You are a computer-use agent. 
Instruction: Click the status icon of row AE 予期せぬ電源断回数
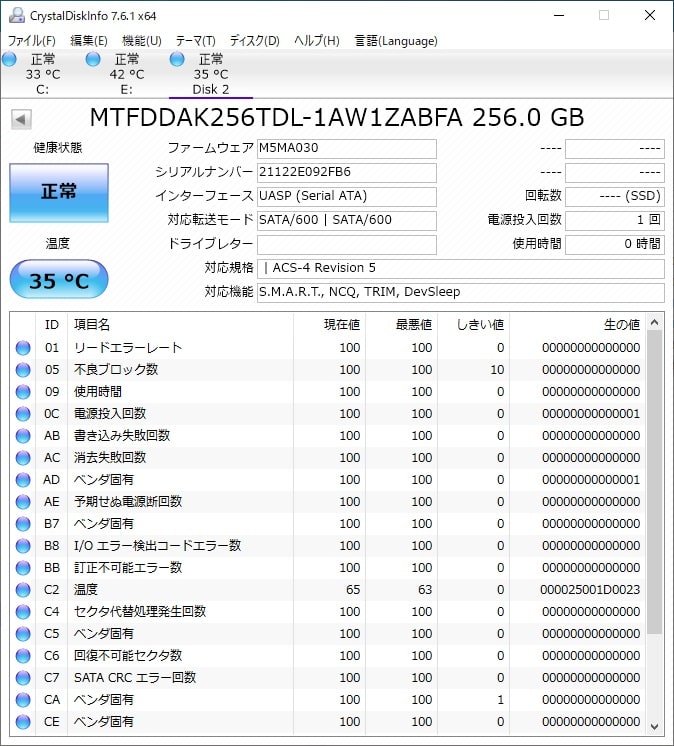click(23, 501)
